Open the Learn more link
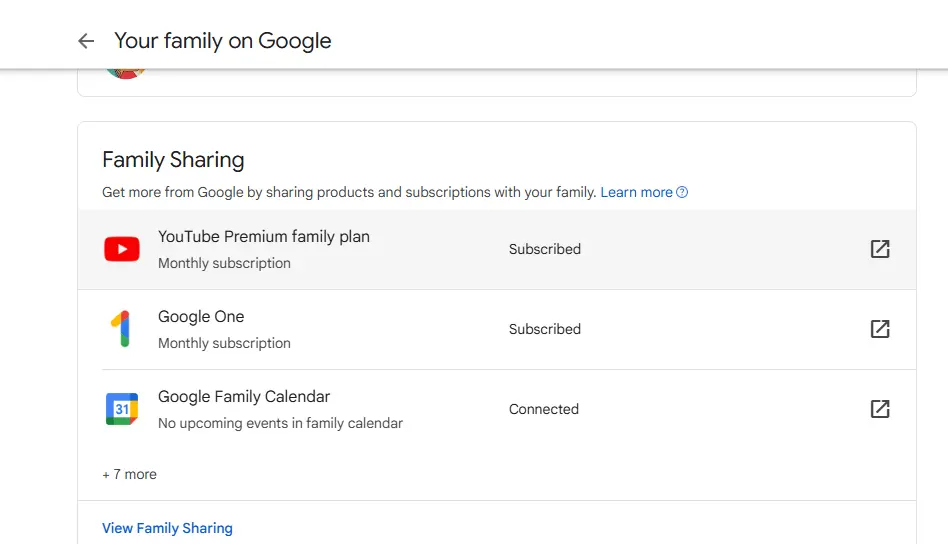The height and width of the screenshot is (544, 948). click(636, 192)
